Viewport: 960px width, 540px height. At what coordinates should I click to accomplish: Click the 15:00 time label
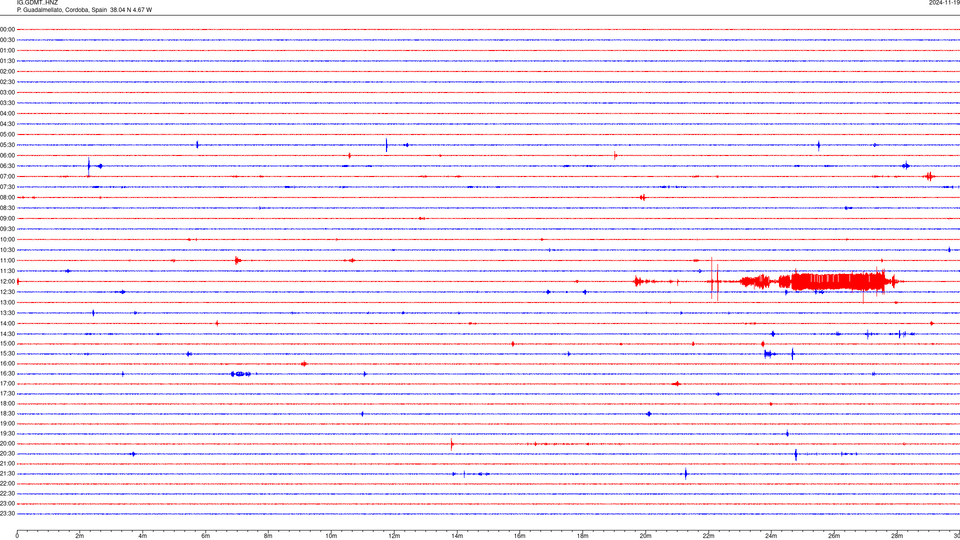point(7,344)
